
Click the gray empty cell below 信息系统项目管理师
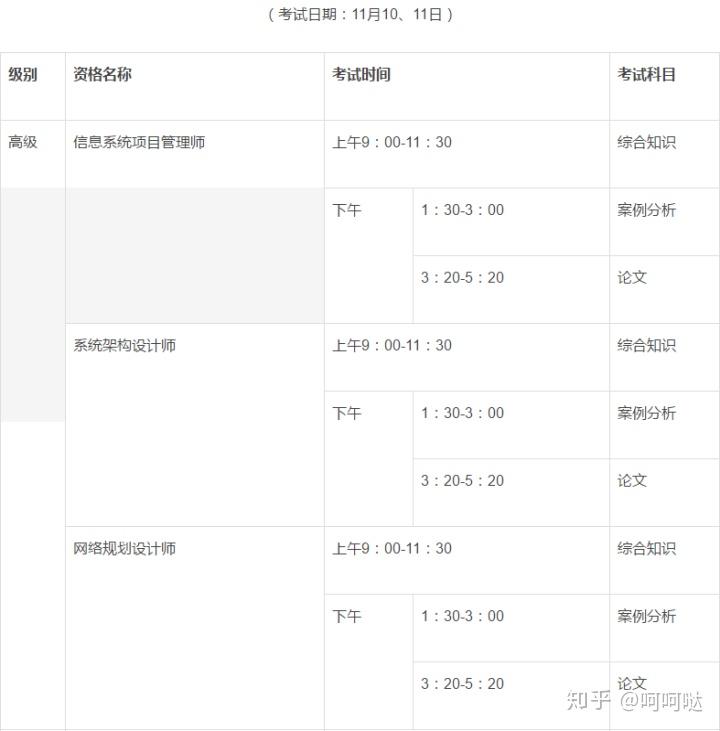tap(195, 256)
